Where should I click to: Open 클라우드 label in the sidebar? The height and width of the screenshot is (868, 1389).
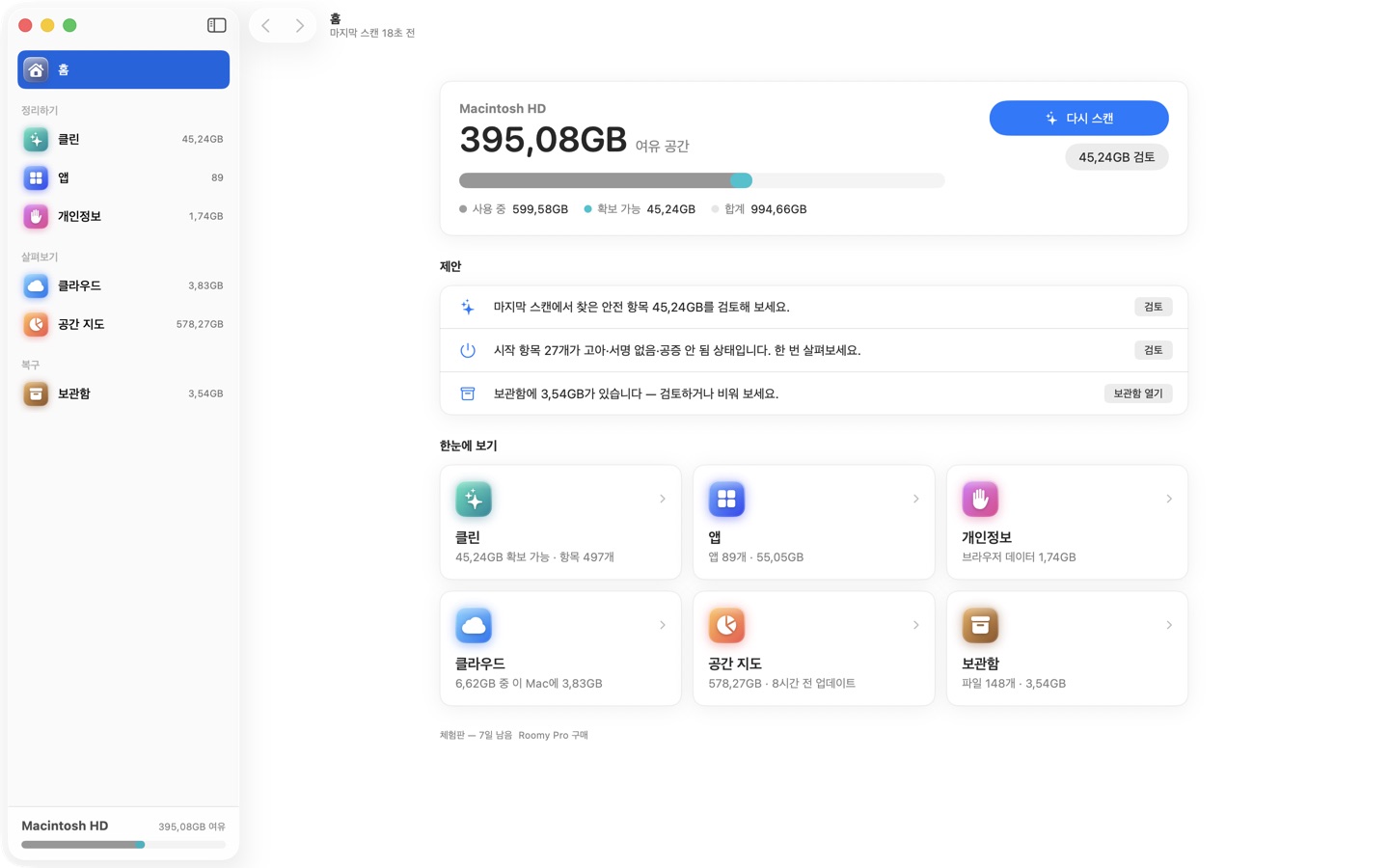click(79, 285)
